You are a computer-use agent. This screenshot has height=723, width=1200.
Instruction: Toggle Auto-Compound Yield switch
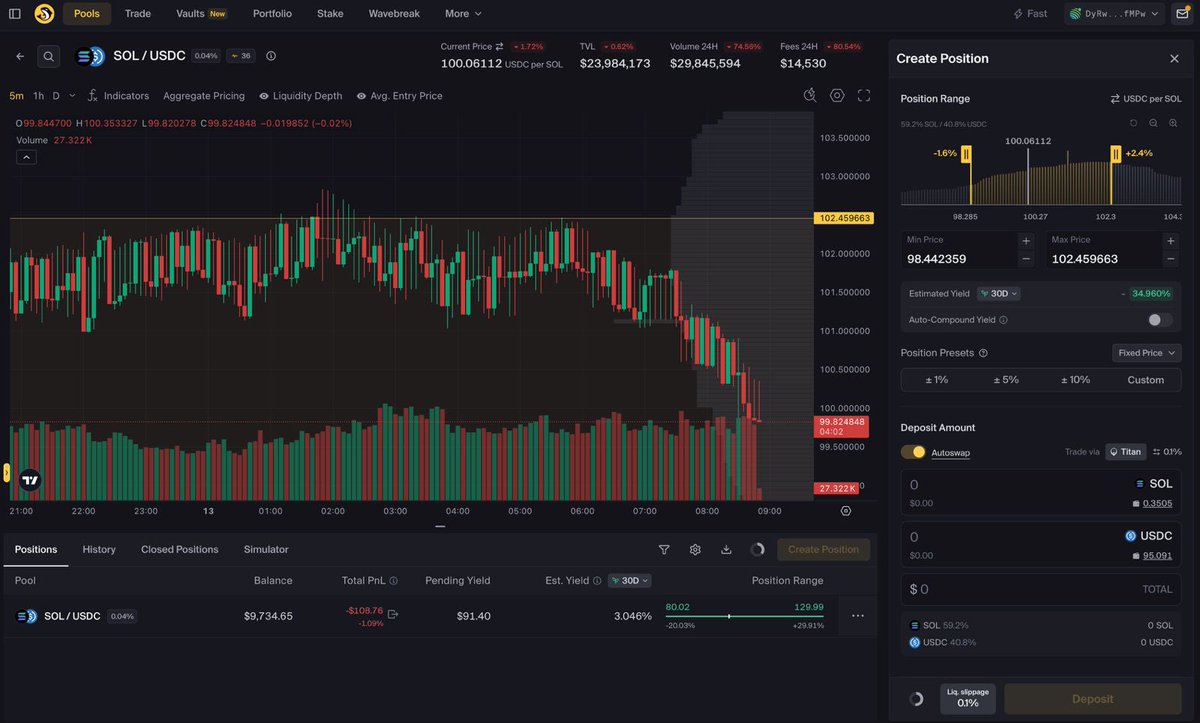1160,320
